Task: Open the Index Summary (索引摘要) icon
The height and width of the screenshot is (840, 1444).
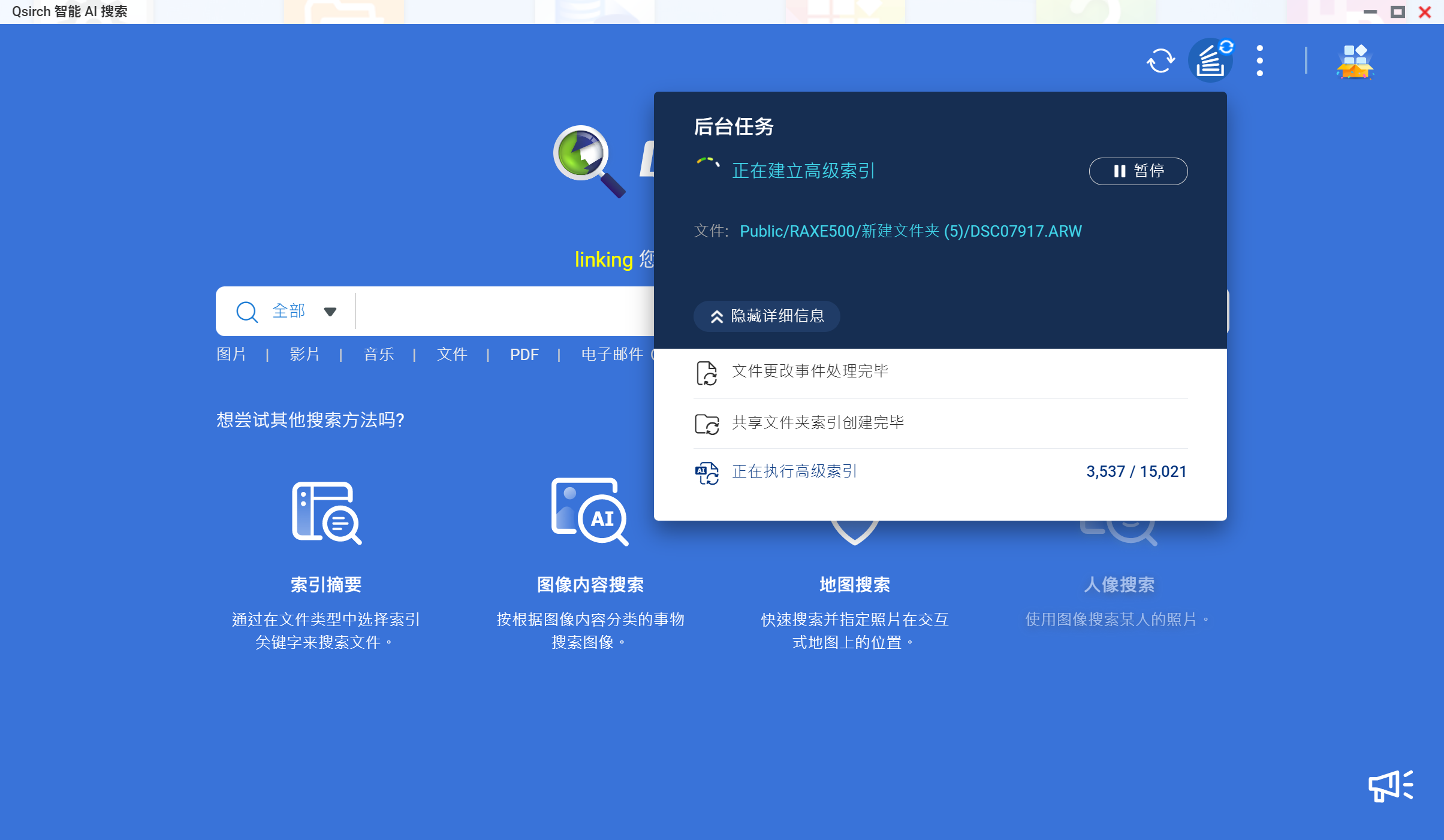Action: pos(326,513)
